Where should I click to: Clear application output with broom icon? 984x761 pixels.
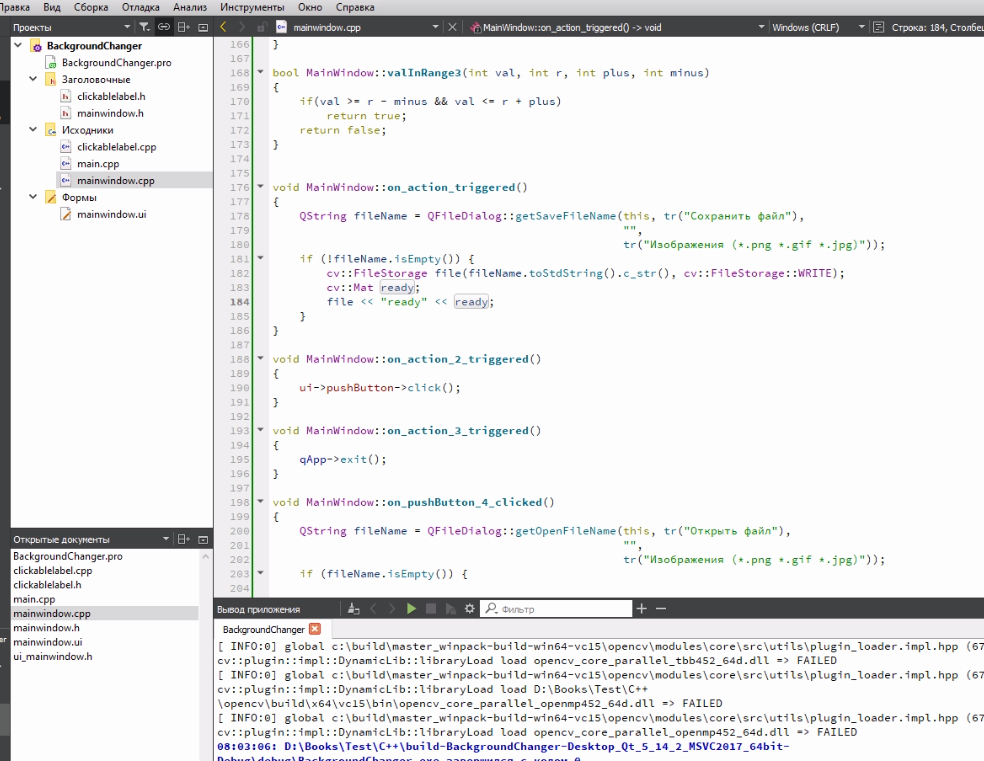pyautogui.click(x=353, y=609)
